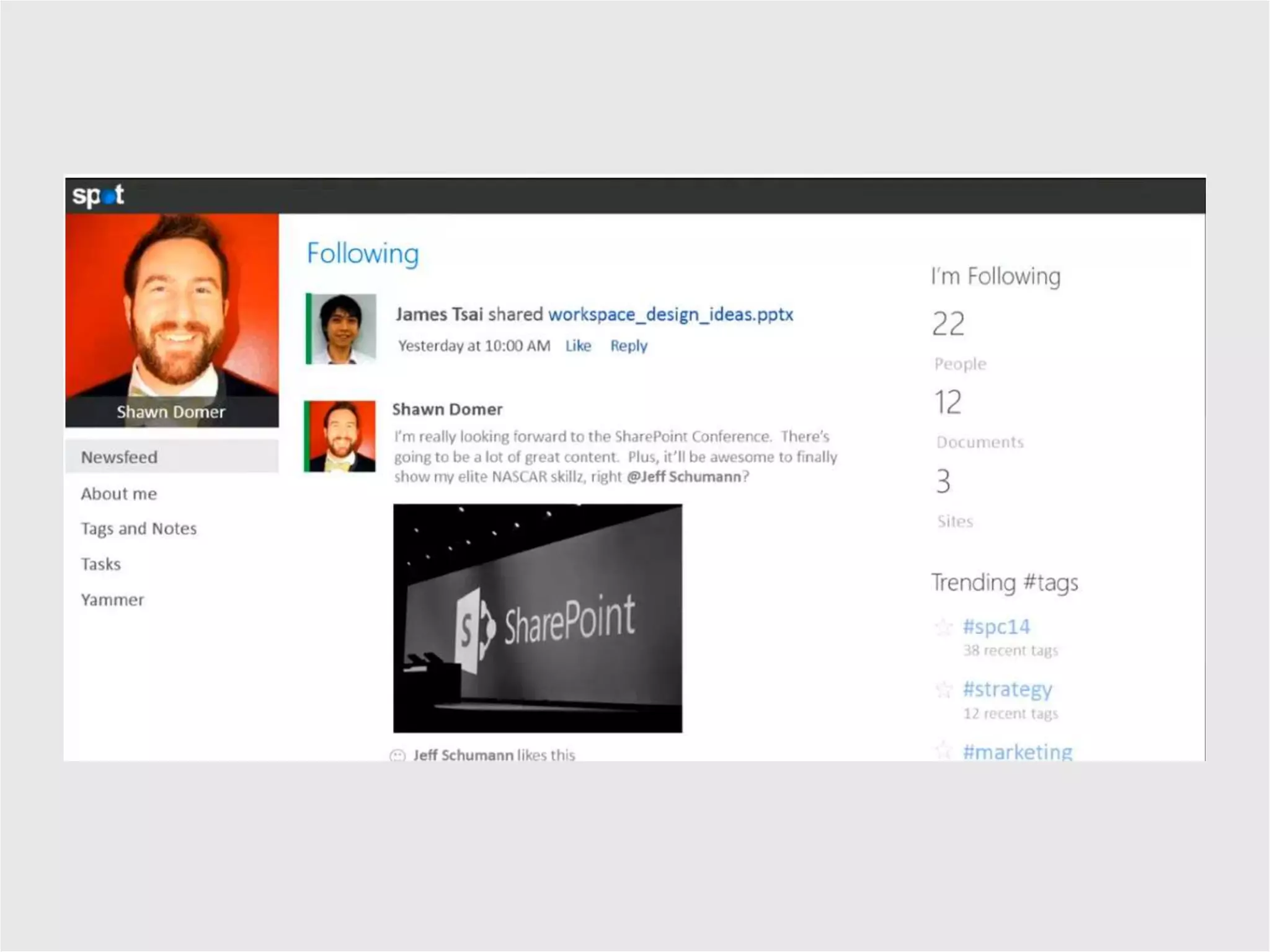This screenshot has width=1270, height=952.
Task: Star the #strategy trending tag
Action: click(943, 689)
